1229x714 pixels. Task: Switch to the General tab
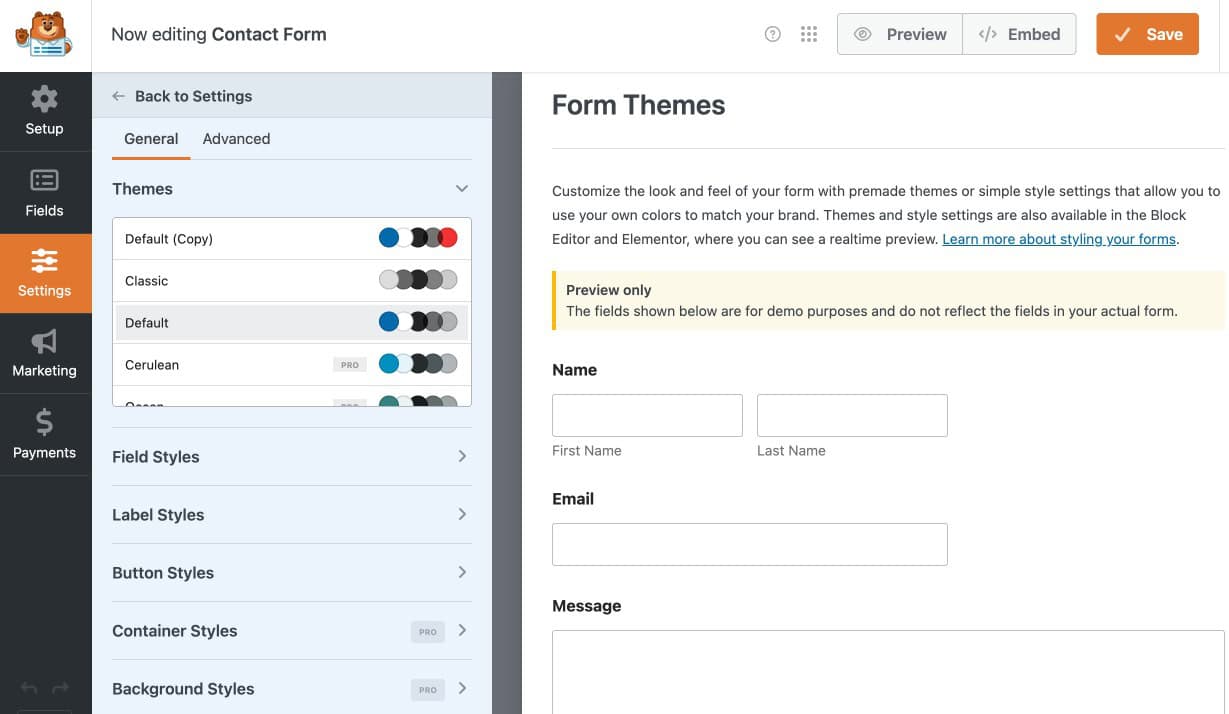[151, 139]
